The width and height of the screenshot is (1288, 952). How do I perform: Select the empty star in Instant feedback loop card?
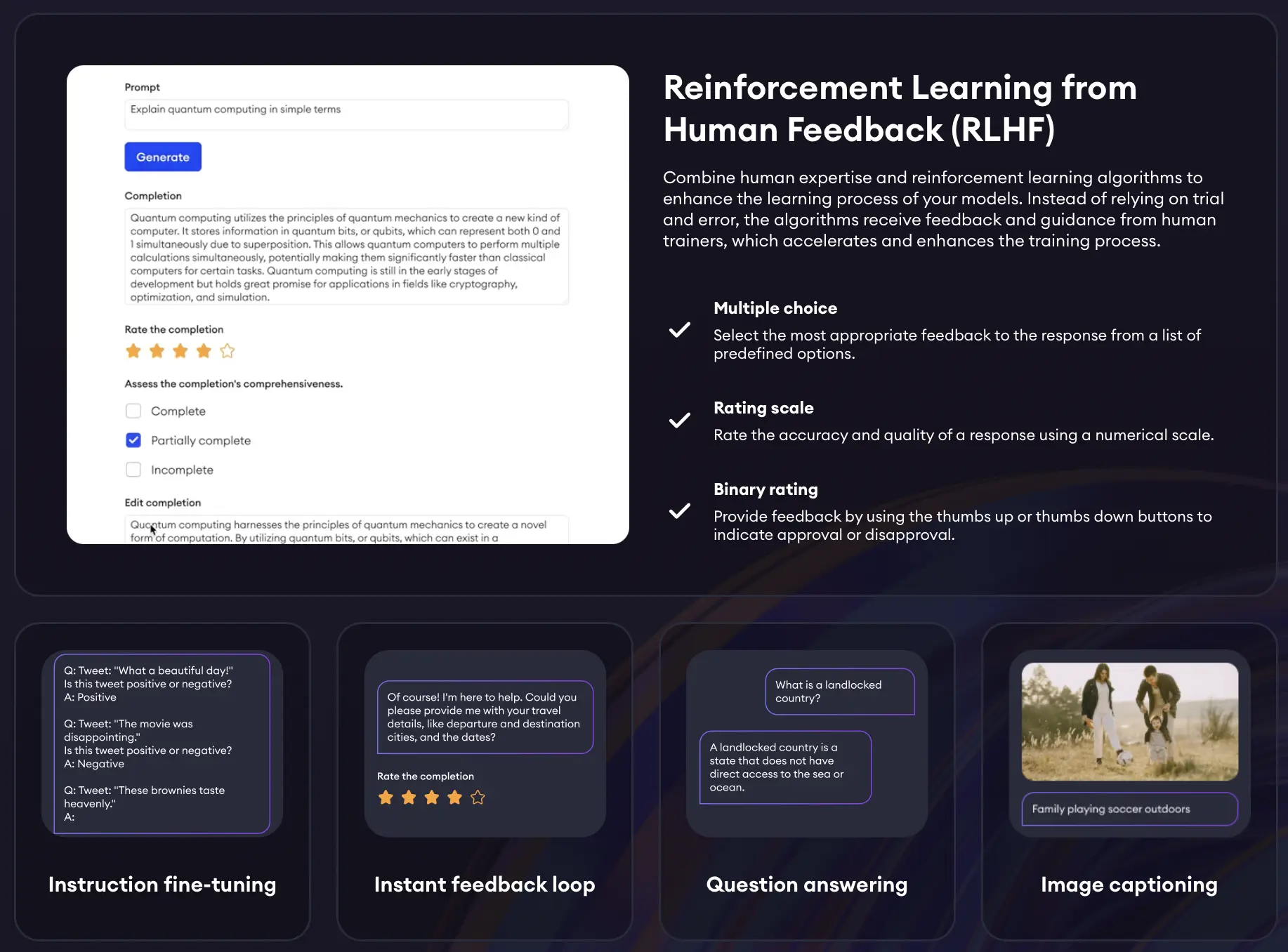click(x=478, y=797)
